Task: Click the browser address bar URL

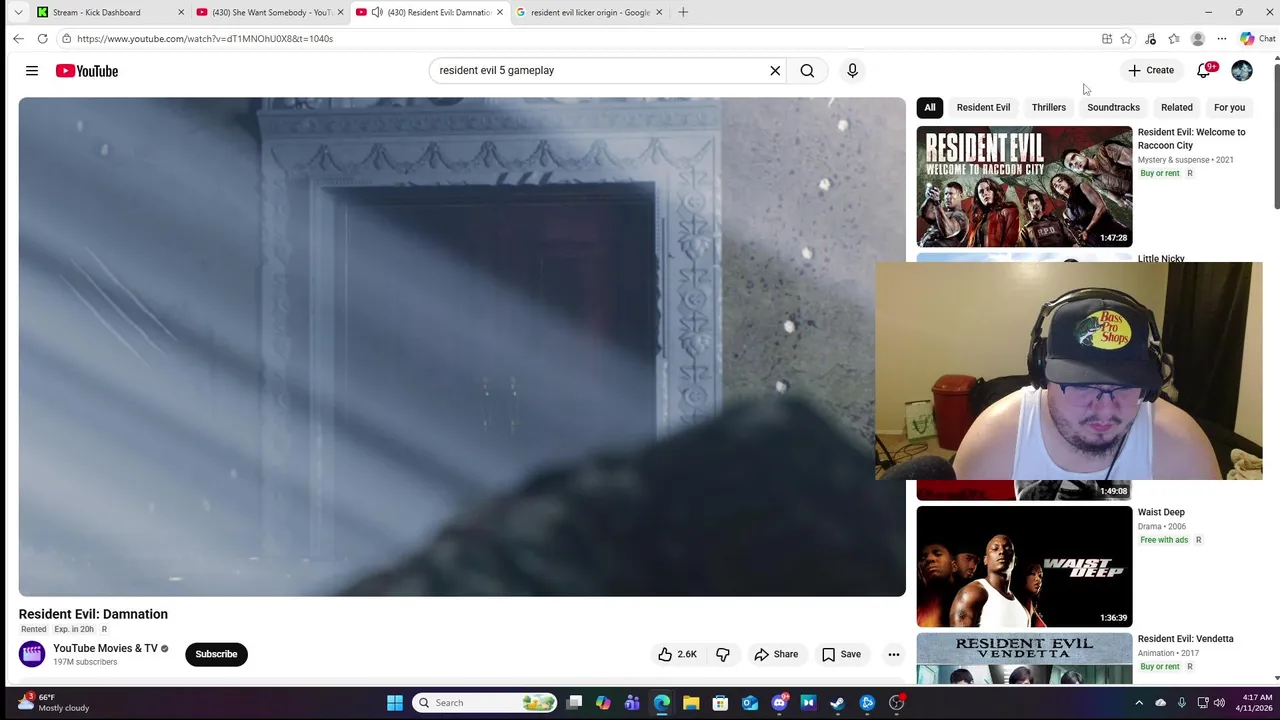Action: click(205, 39)
